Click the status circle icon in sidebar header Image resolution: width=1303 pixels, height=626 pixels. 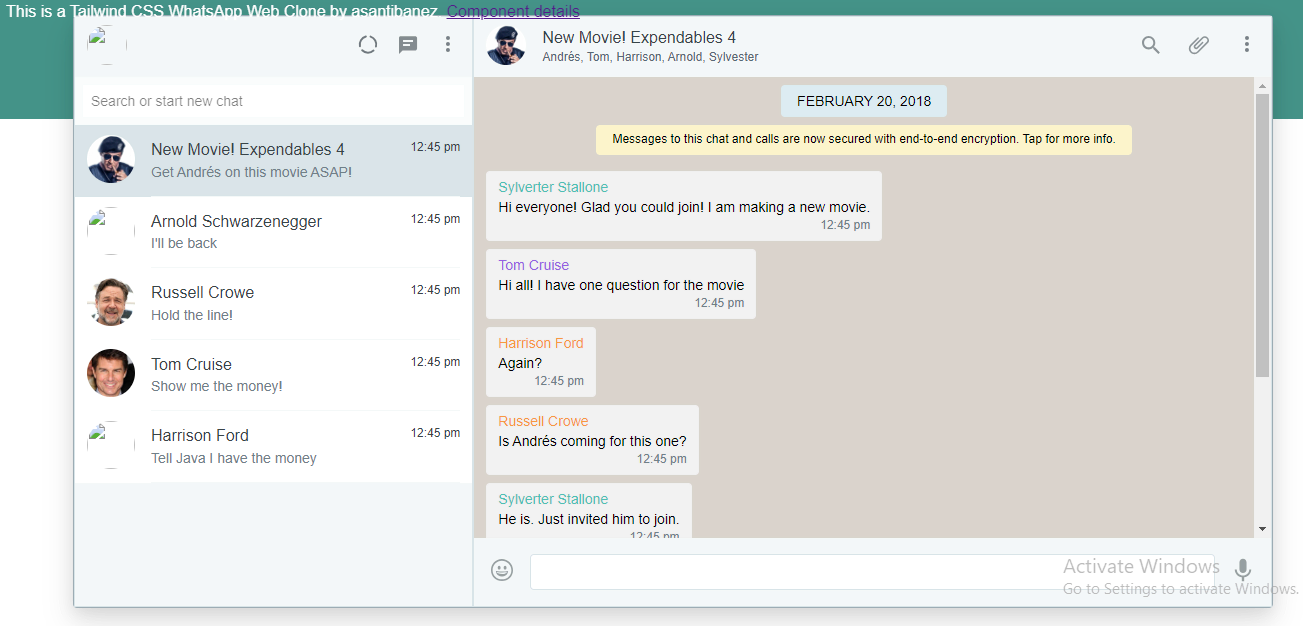pos(367,44)
